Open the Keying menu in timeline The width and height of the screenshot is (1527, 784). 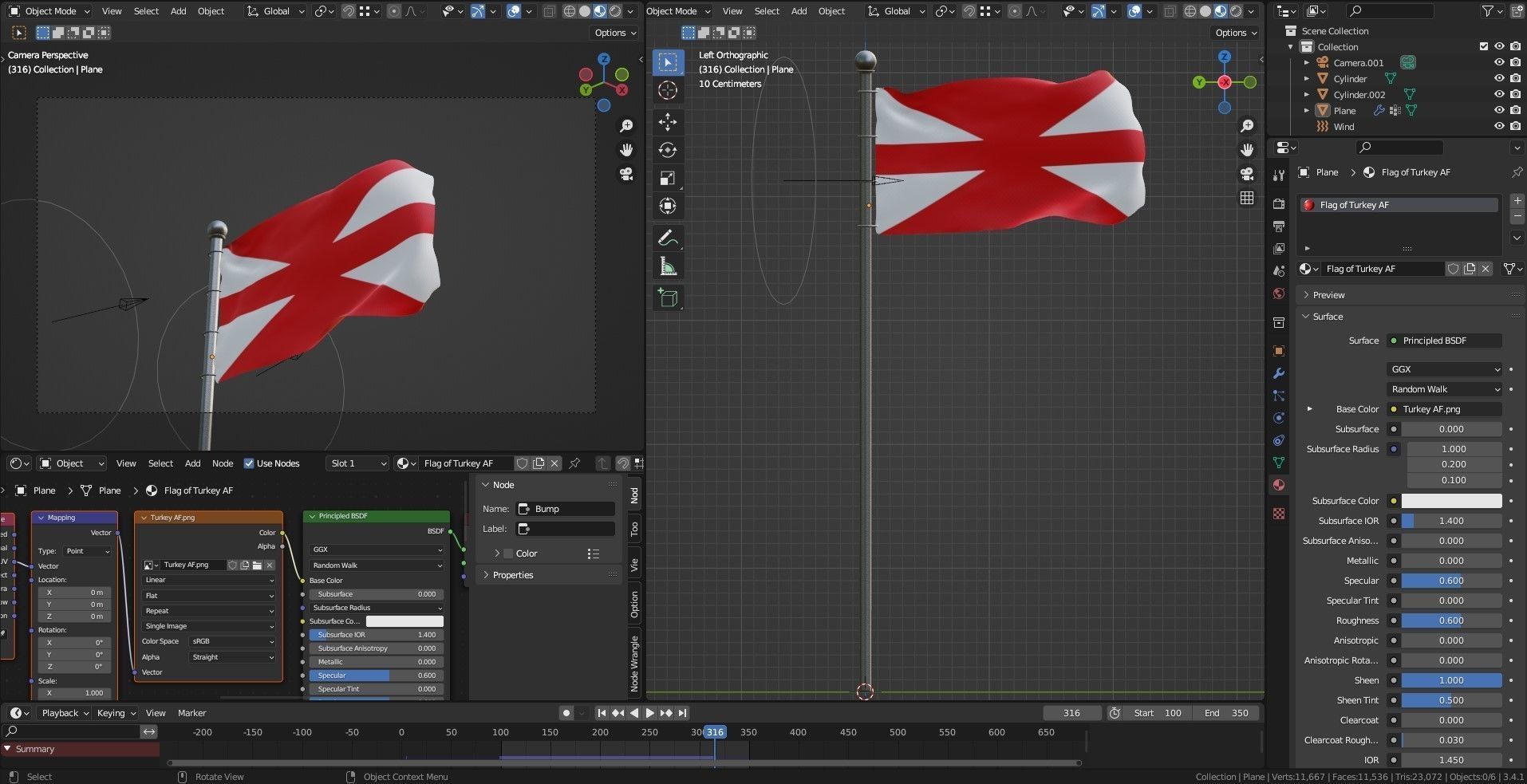tap(116, 713)
